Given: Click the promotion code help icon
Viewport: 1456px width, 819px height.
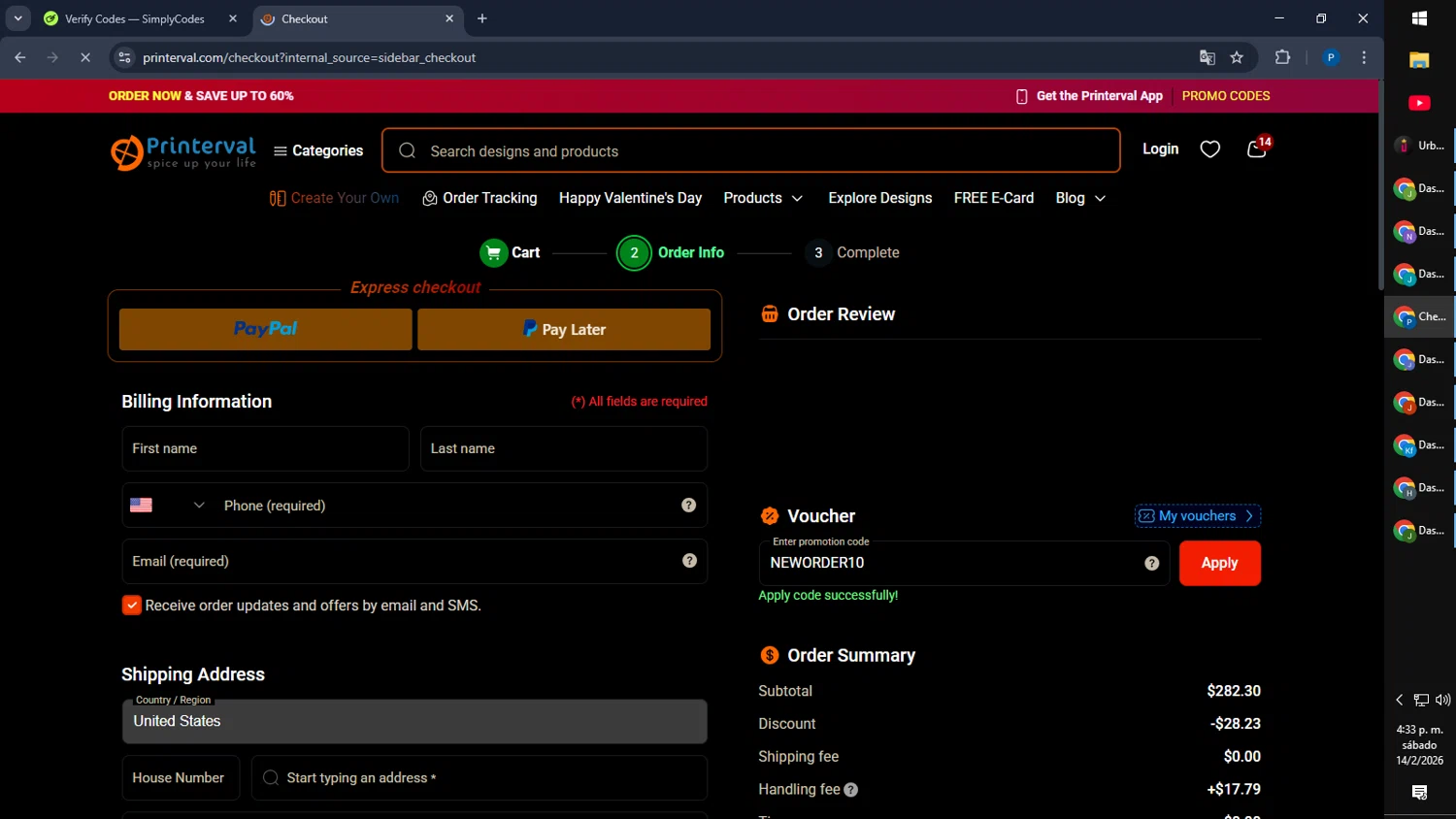Looking at the screenshot, I should point(1151,564).
